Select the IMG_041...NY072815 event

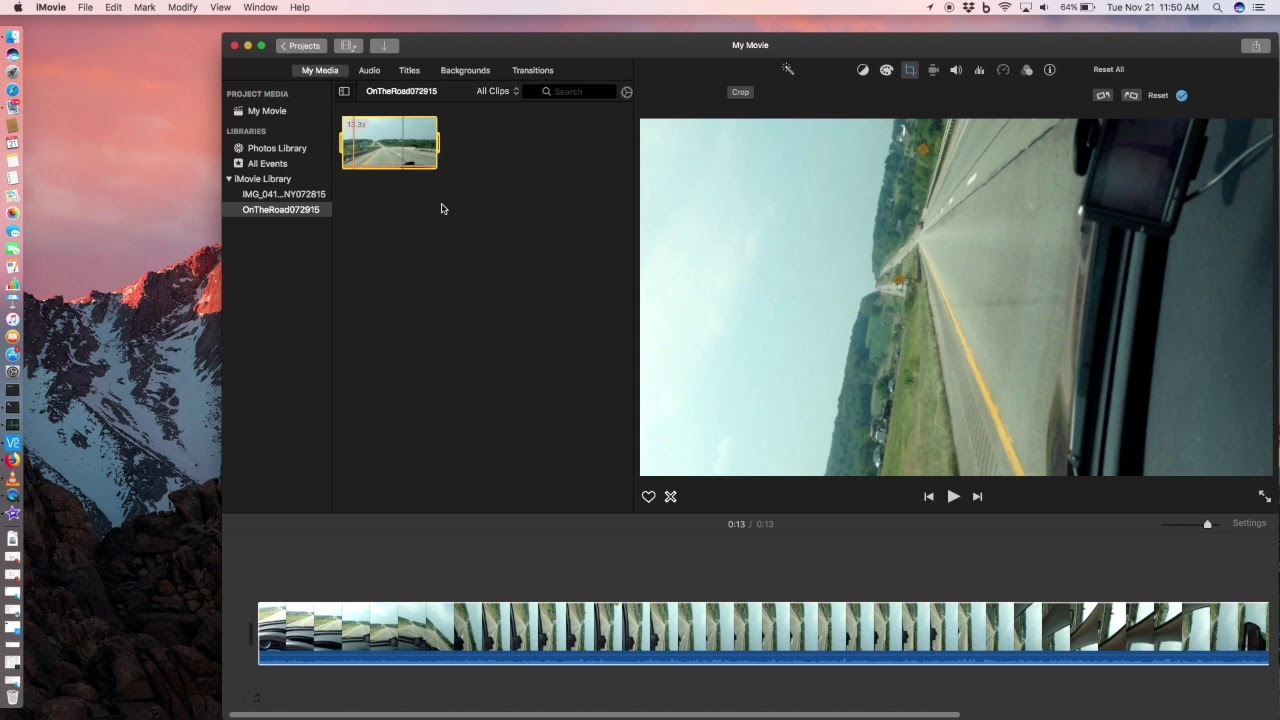click(283, 194)
